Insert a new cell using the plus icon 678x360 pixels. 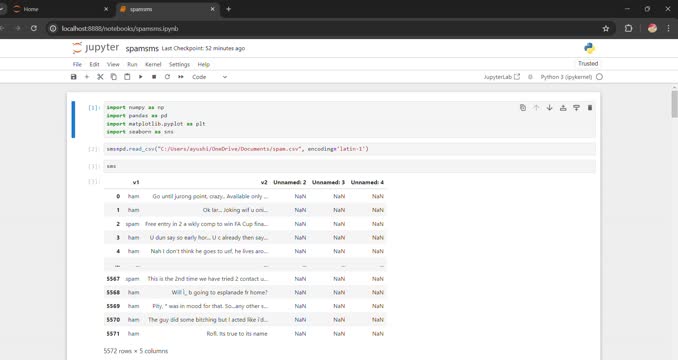pyautogui.click(x=86, y=77)
